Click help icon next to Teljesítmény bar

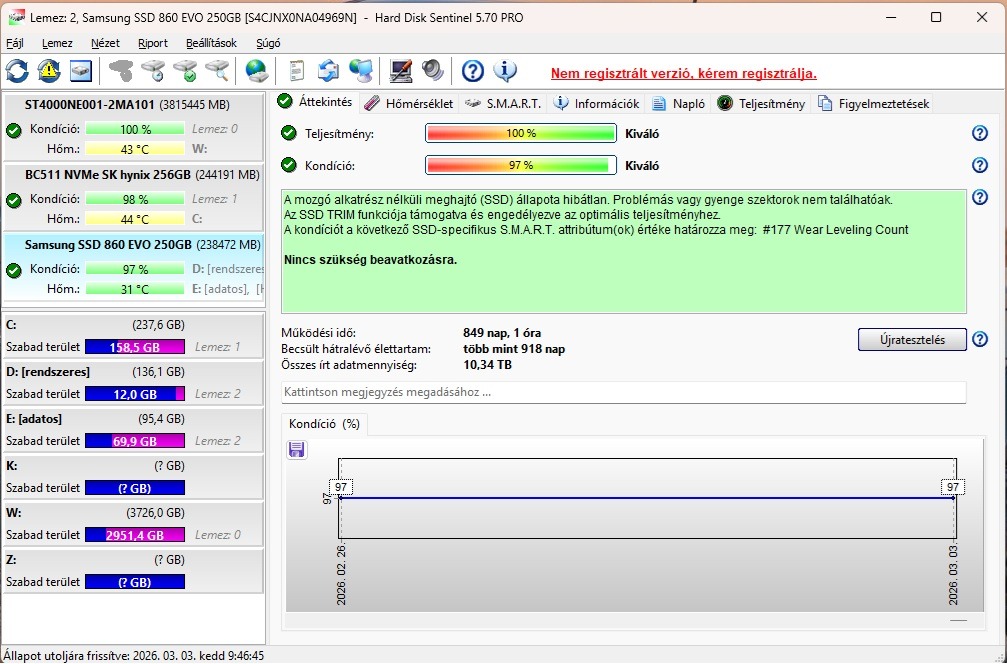click(979, 134)
